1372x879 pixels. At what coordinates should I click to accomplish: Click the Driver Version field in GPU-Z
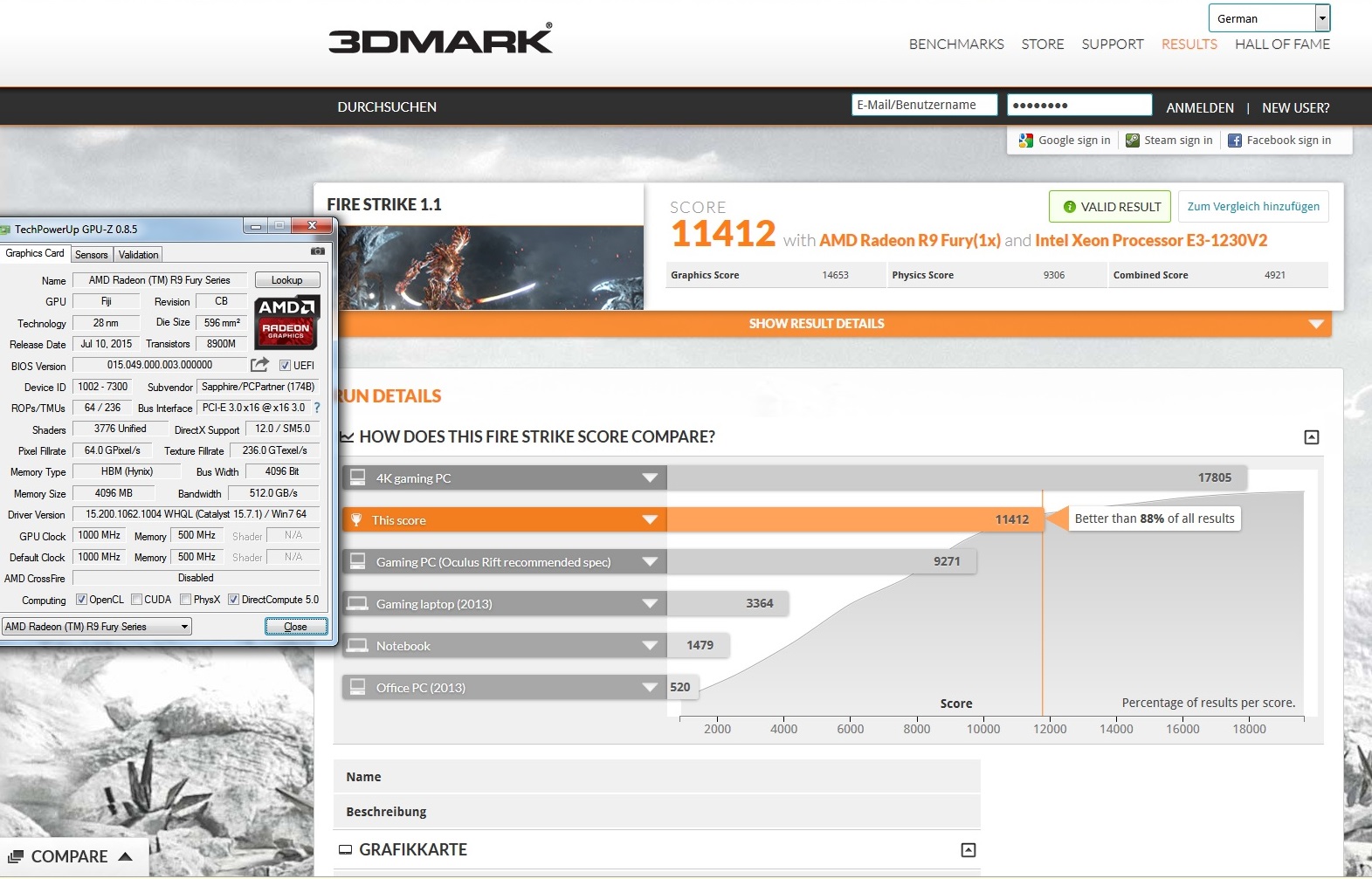[196, 514]
